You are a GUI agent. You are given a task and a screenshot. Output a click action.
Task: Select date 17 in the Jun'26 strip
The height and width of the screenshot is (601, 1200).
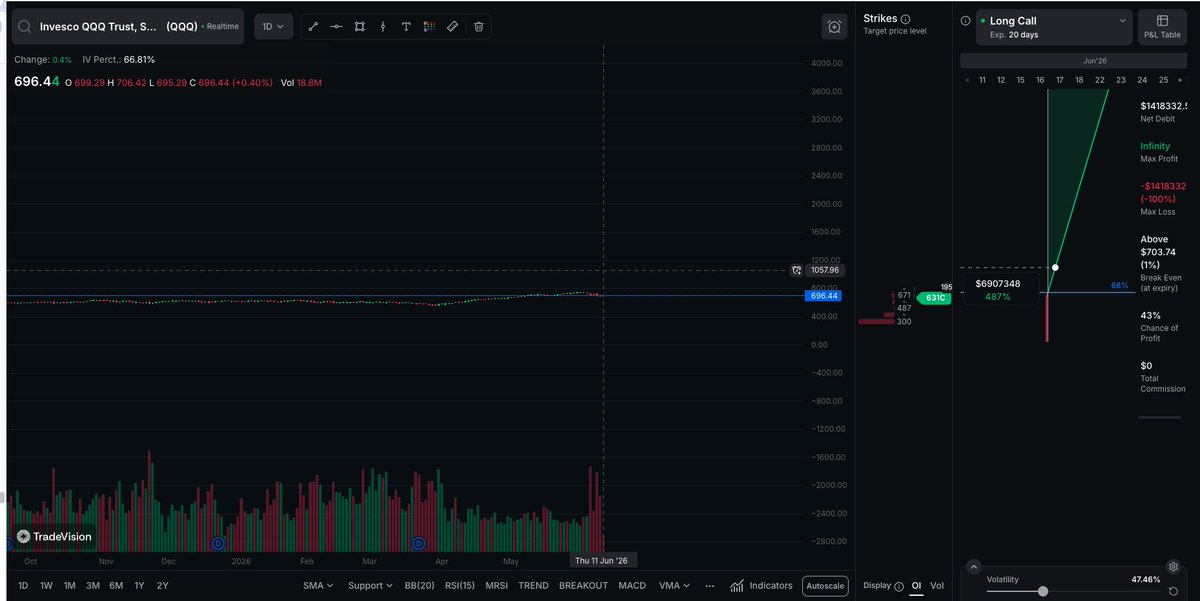click(x=1059, y=80)
